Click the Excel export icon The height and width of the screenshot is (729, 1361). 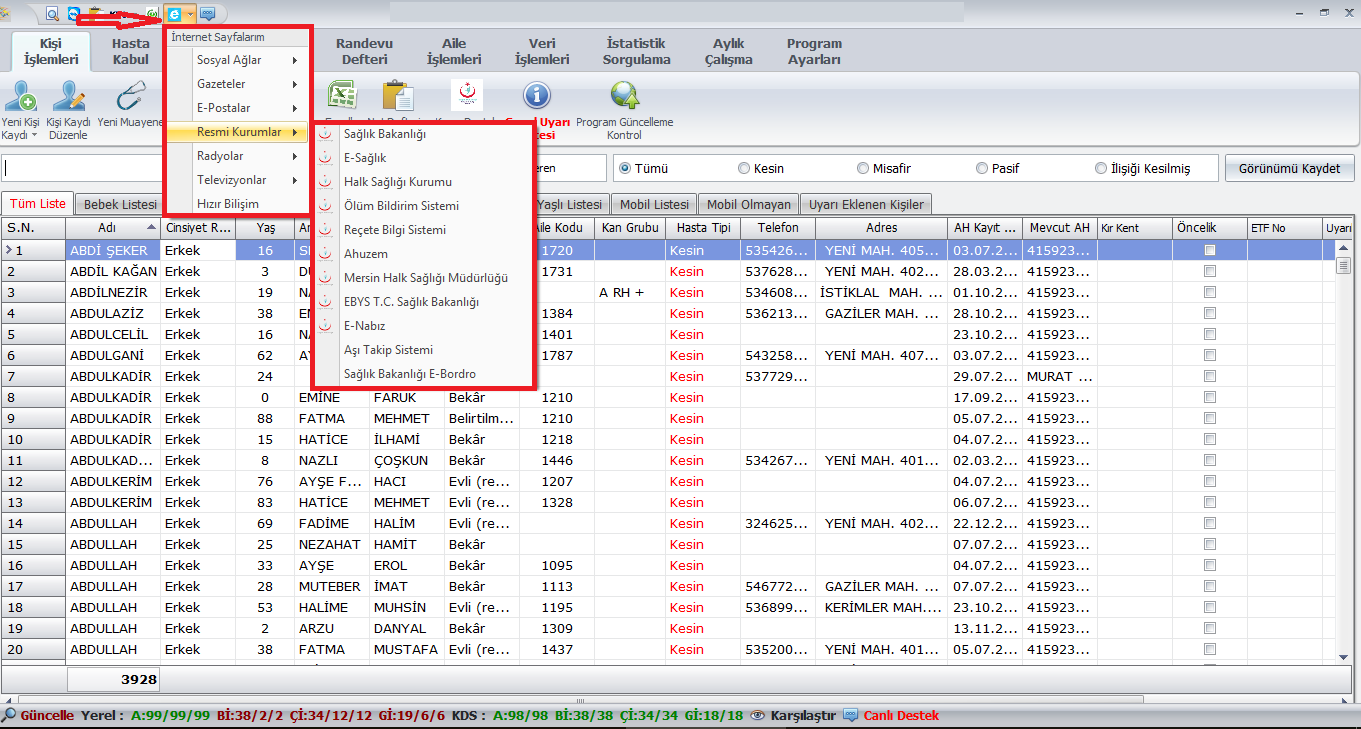342,97
